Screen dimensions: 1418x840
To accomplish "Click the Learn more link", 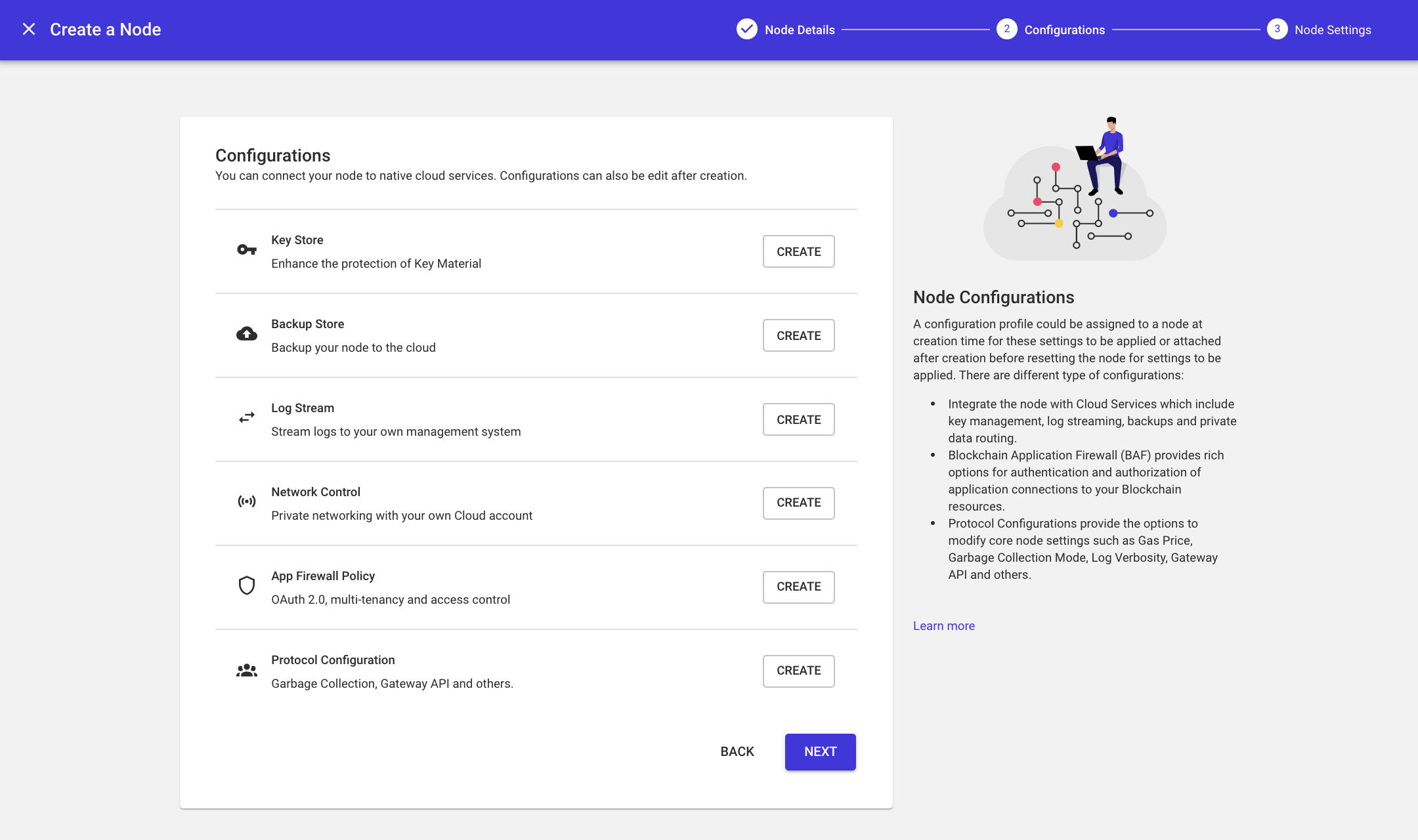I will [x=944, y=625].
